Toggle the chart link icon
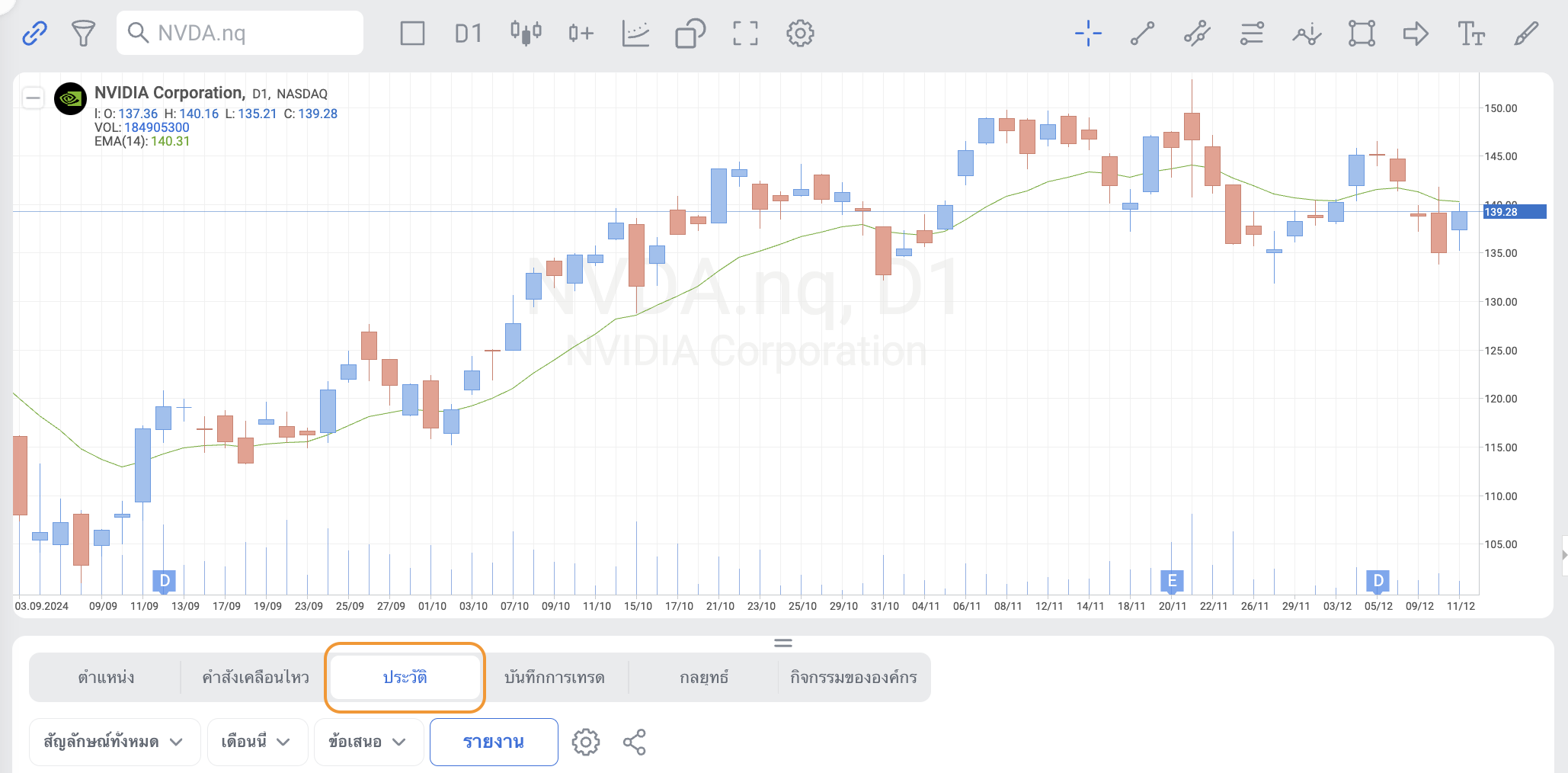This screenshot has height=773, width=1568. point(34,34)
